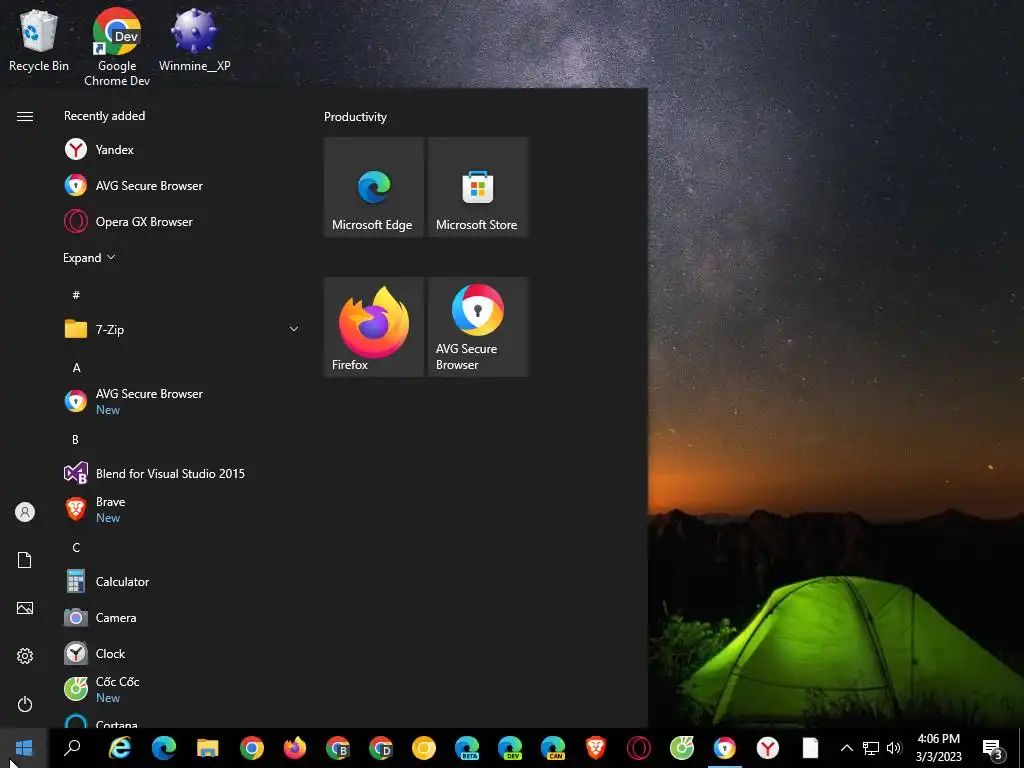Launch AVG Secure Browser under Recently added
The image size is (1024, 768).
pos(181,185)
